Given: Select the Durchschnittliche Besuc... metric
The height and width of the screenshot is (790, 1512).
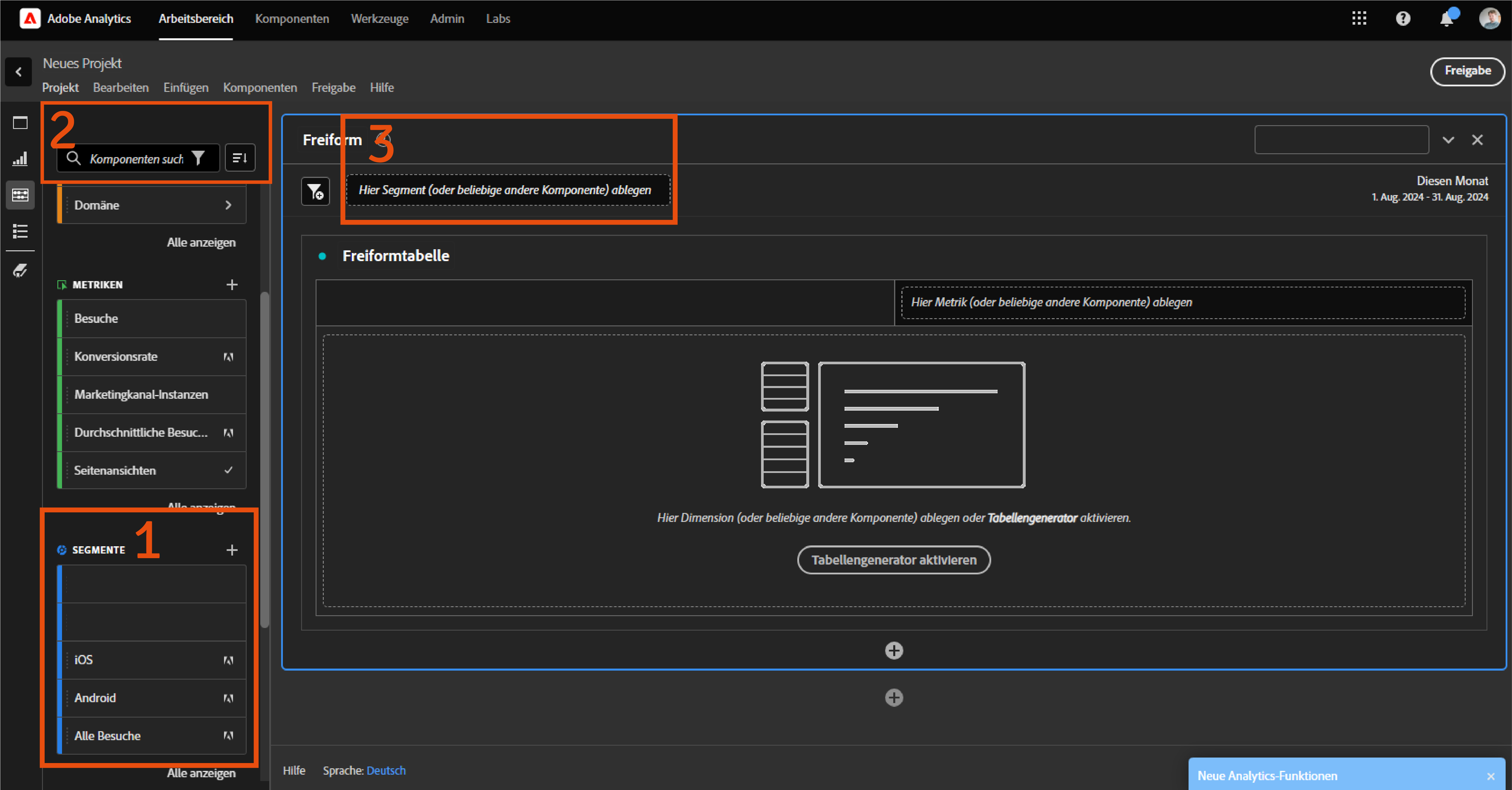Looking at the screenshot, I should click(x=152, y=433).
